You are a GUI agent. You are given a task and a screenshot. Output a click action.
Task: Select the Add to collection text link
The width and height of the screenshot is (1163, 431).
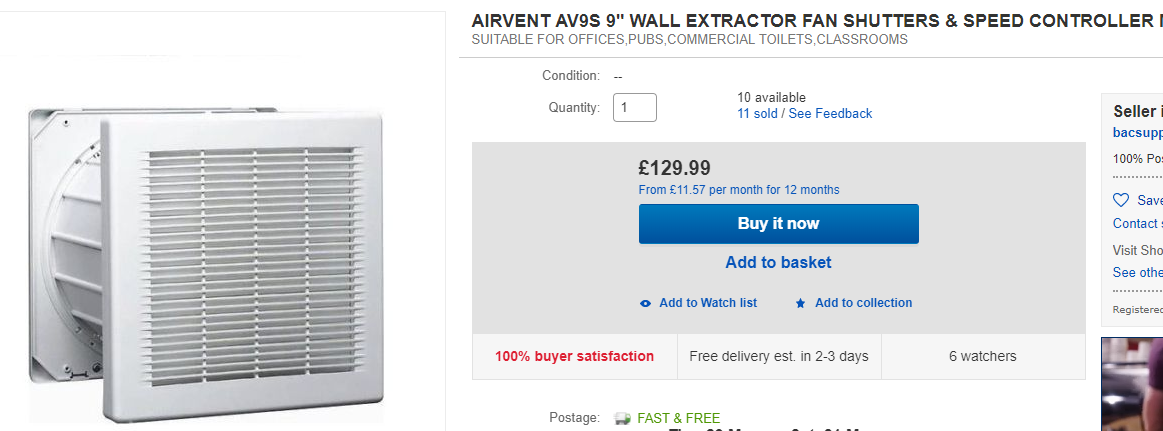(863, 303)
